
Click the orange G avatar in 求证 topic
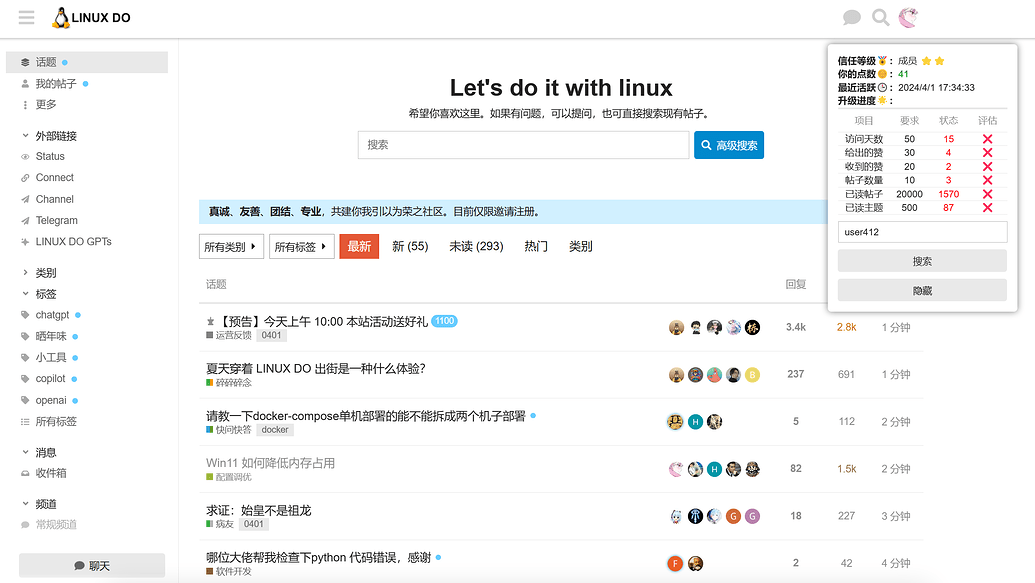[733, 516]
